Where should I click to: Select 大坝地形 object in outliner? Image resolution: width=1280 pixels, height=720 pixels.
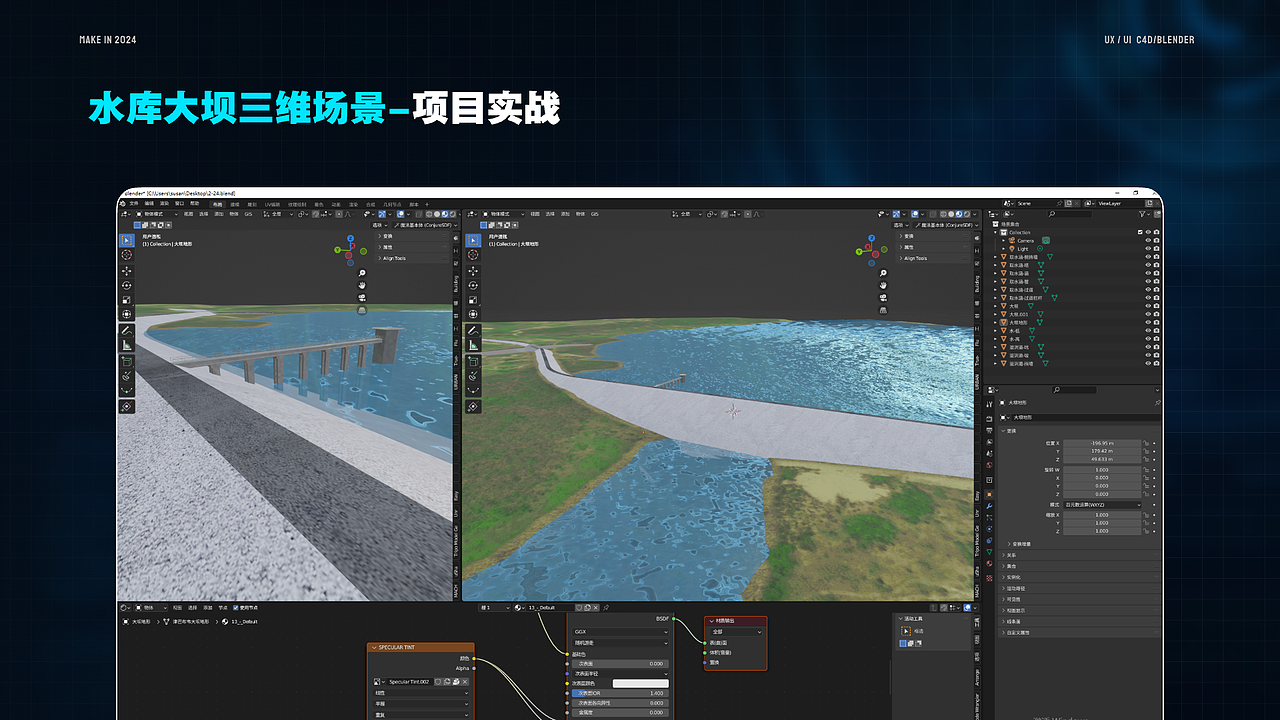pyautogui.click(x=1018, y=322)
